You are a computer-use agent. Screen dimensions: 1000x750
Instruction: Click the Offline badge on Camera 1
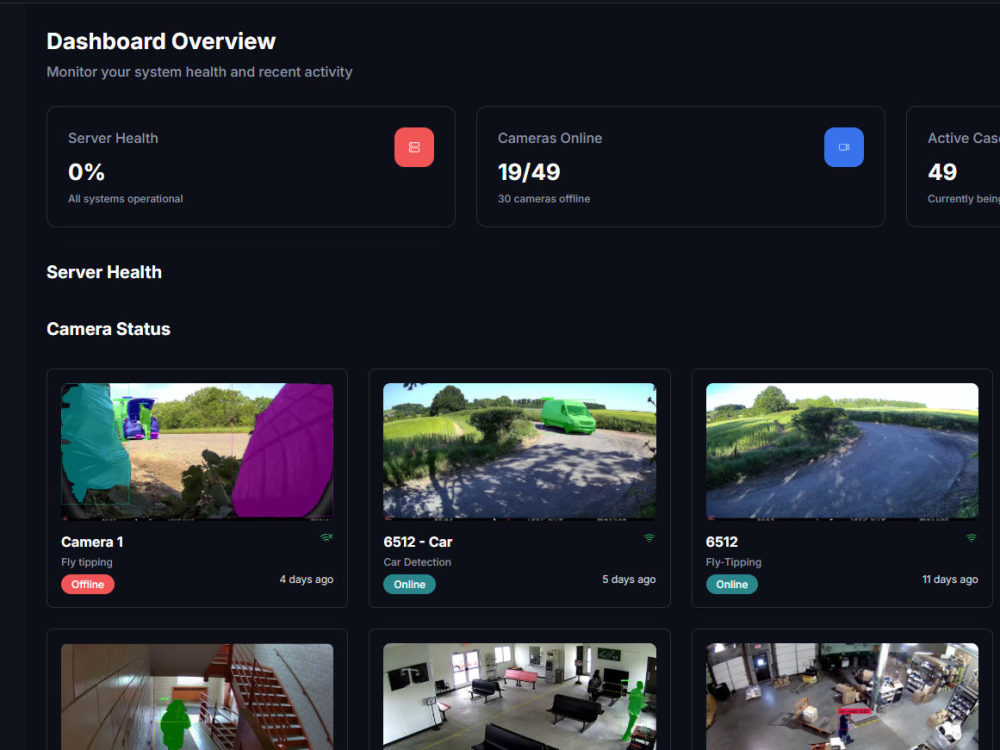coord(88,584)
